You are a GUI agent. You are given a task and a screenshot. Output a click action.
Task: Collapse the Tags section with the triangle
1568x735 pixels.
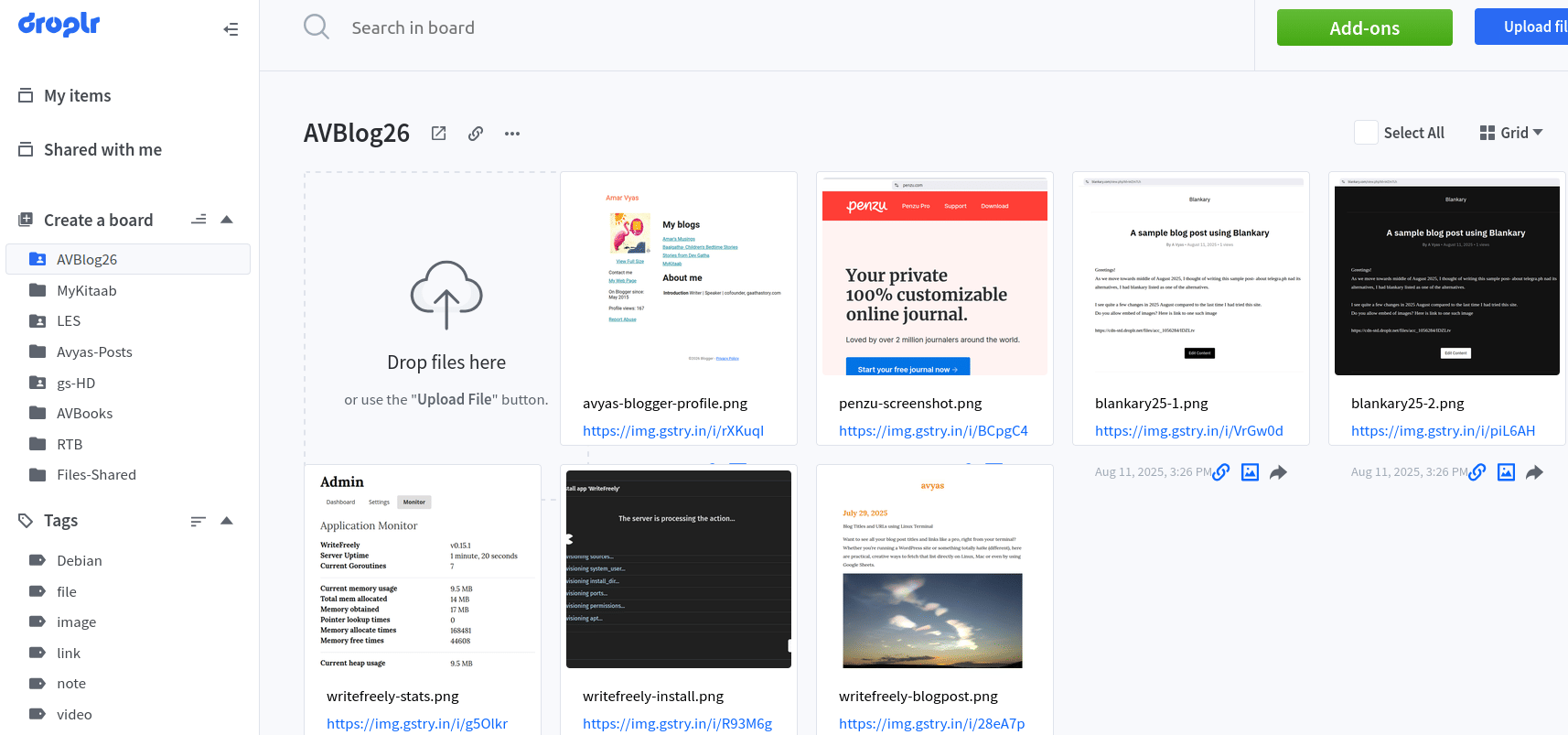pos(227,521)
